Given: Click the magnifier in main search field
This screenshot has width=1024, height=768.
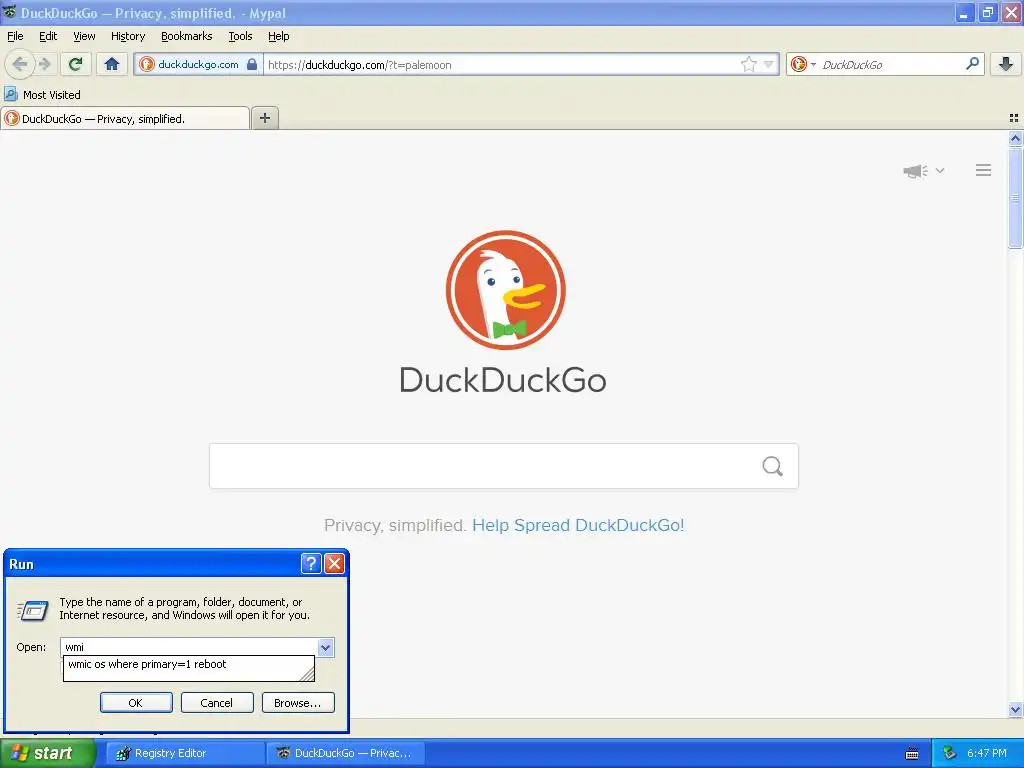Looking at the screenshot, I should click(773, 466).
